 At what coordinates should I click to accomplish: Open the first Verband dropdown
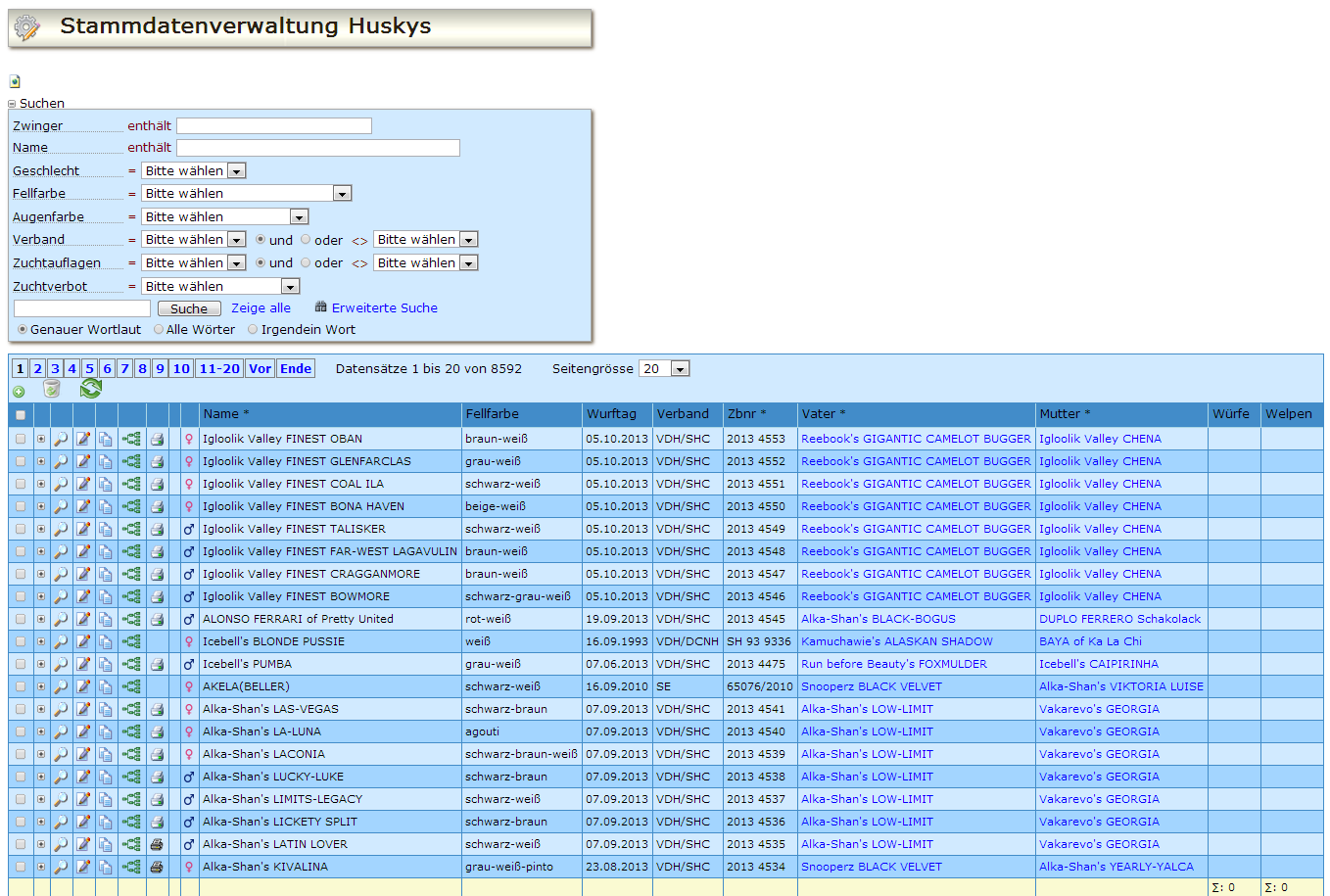[193, 239]
